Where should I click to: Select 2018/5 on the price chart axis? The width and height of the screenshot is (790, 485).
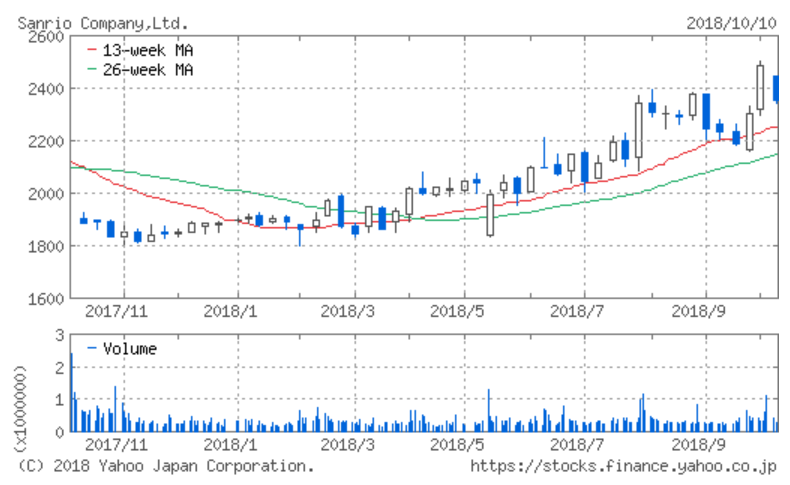click(x=463, y=310)
